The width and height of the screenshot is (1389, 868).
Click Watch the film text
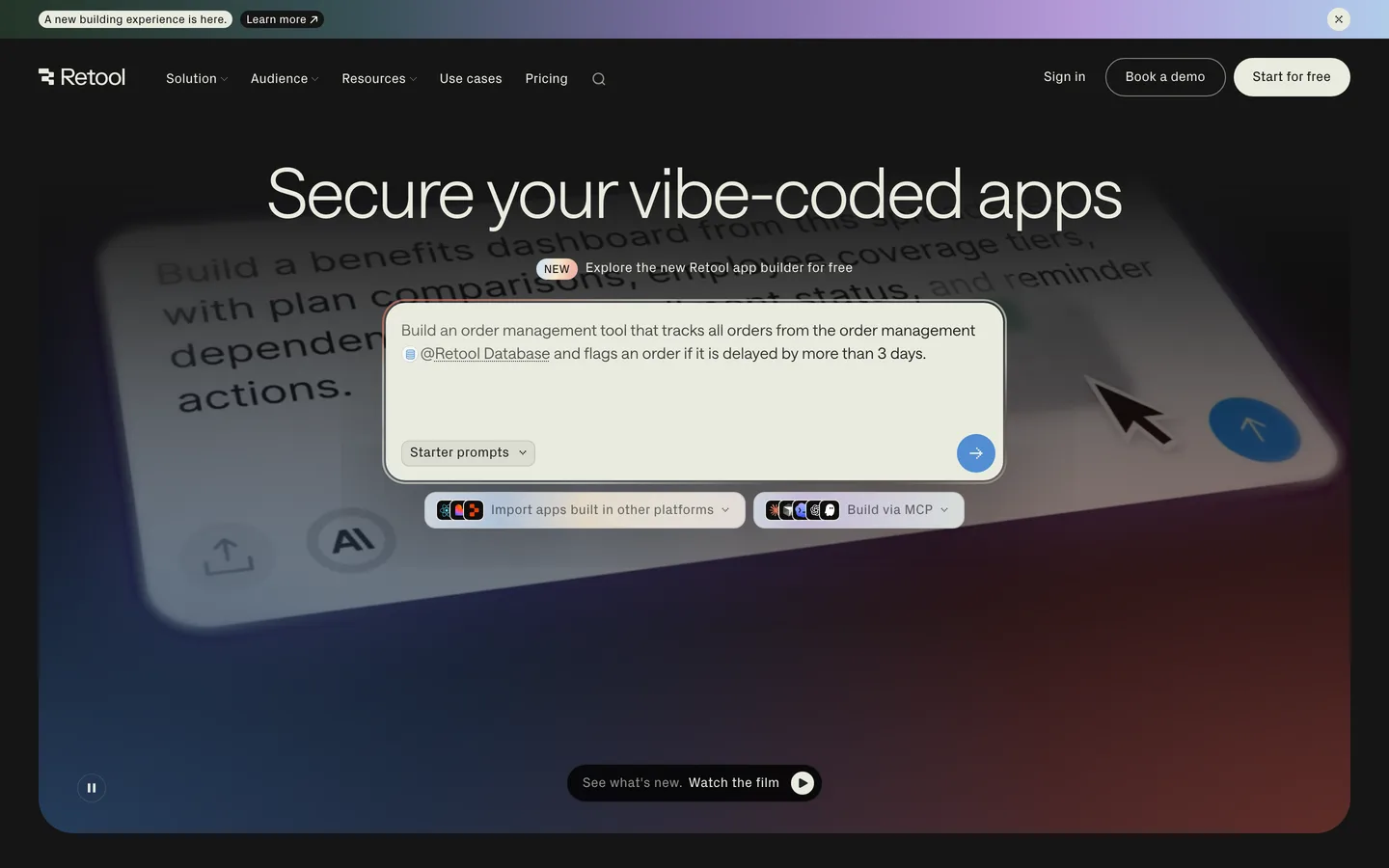(x=734, y=783)
